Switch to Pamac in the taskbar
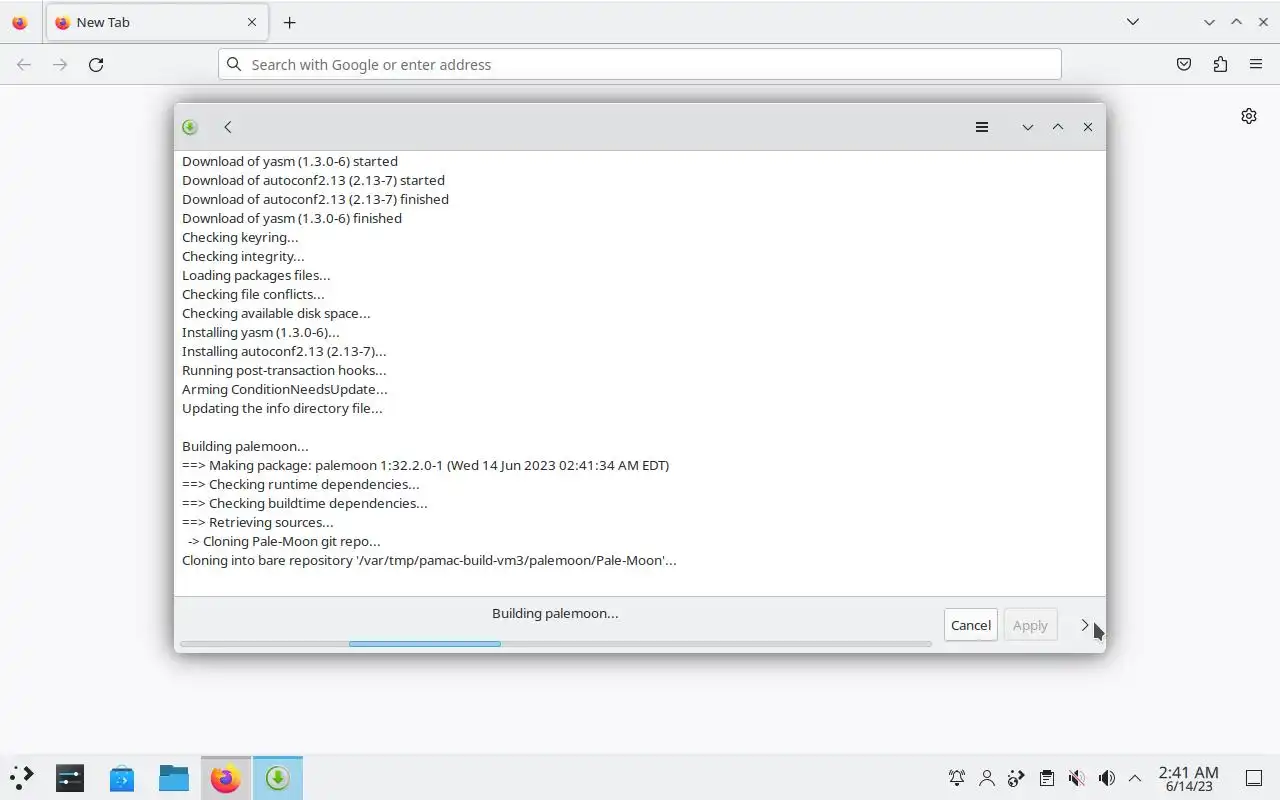This screenshot has width=1280, height=800. point(278,777)
